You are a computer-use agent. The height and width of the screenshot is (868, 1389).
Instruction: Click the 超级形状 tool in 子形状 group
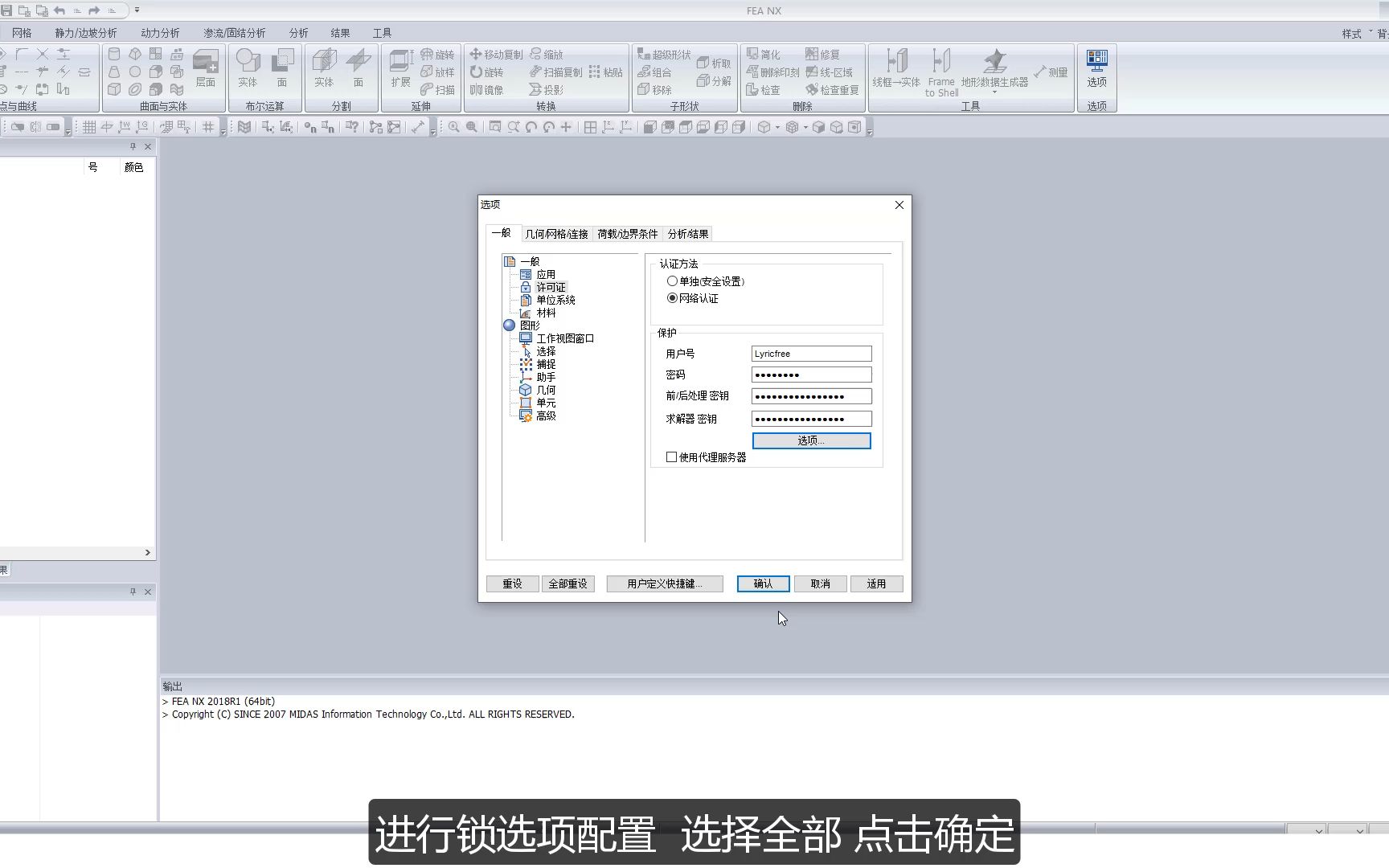(x=663, y=54)
